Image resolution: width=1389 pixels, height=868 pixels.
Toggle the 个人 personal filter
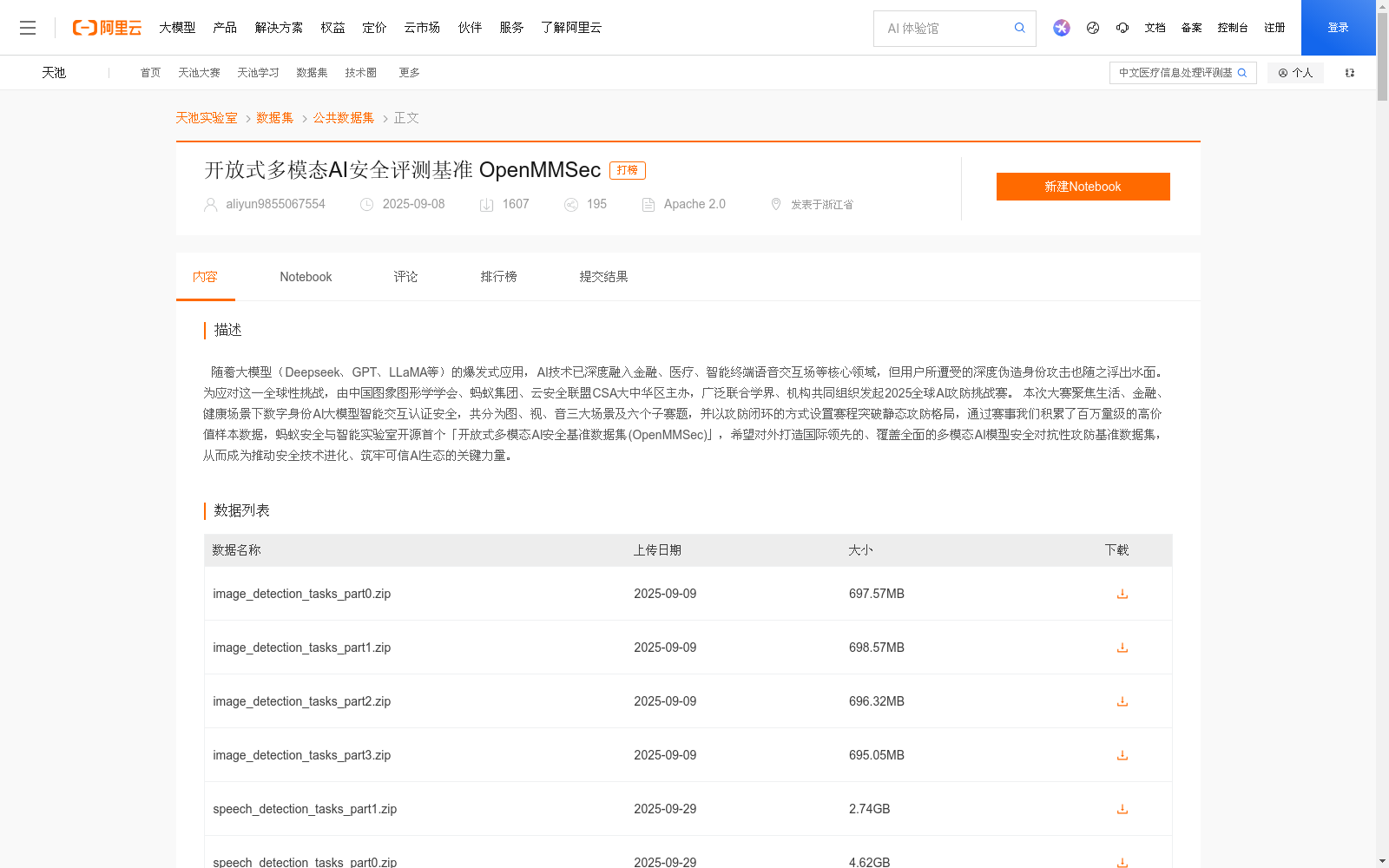pos(1295,73)
